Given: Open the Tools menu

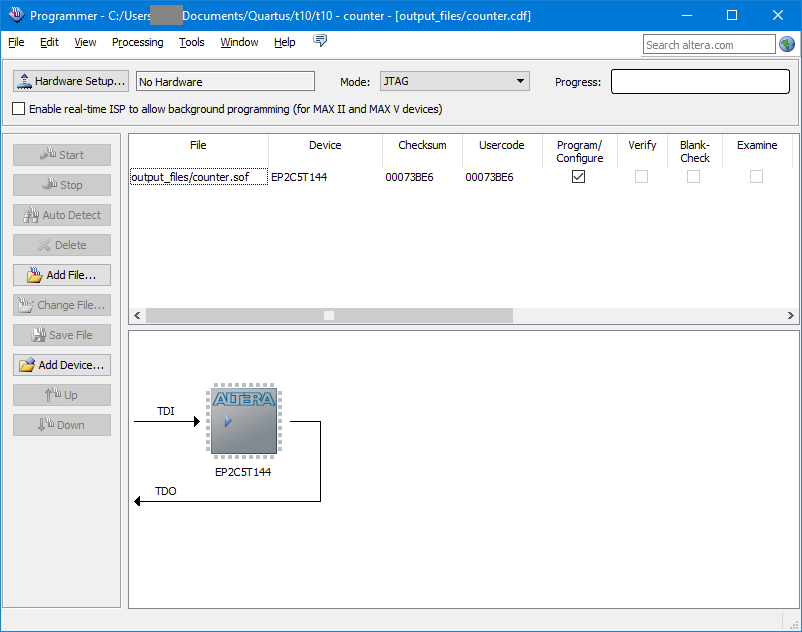Looking at the screenshot, I should pyautogui.click(x=192, y=42).
